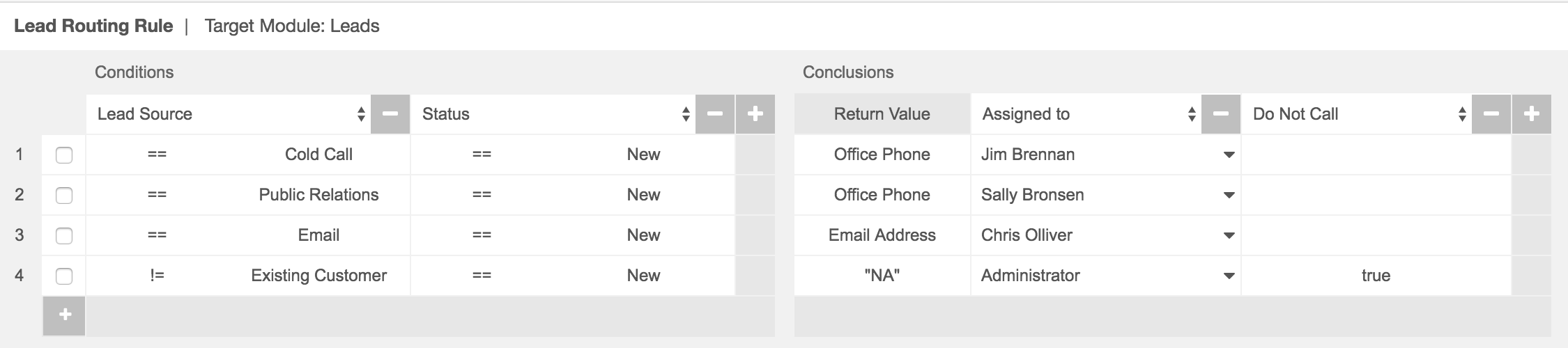The width and height of the screenshot is (1568, 348).
Task: Add a new conclusion column
Action: pyautogui.click(x=1532, y=114)
